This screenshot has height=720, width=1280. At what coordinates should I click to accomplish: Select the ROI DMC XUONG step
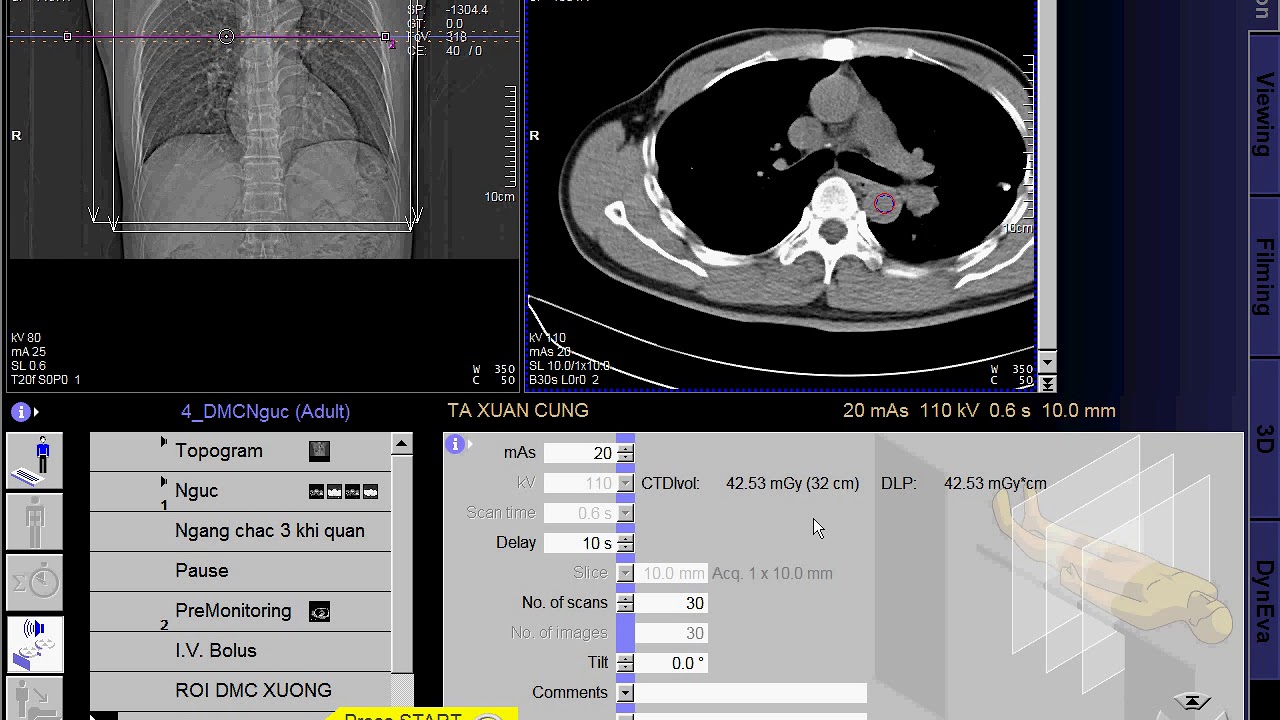coord(253,691)
